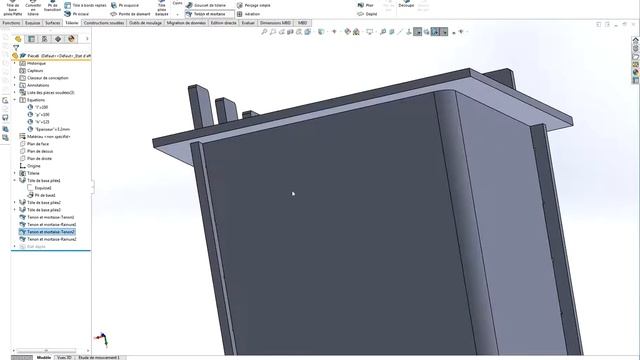
Task: Open the Migration de données tab
Action: (186, 23)
